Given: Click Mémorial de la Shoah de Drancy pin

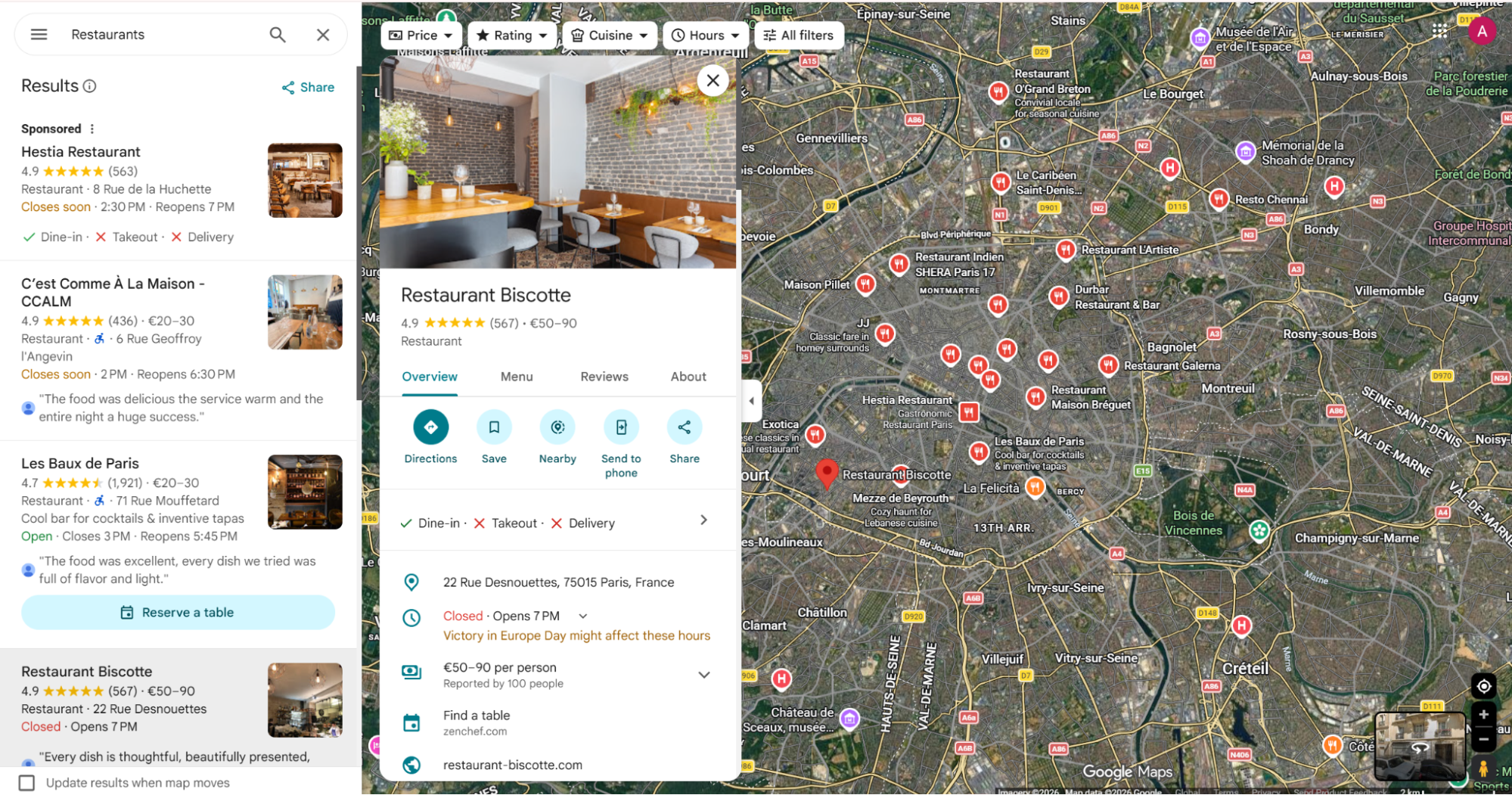Looking at the screenshot, I should click(x=1245, y=152).
